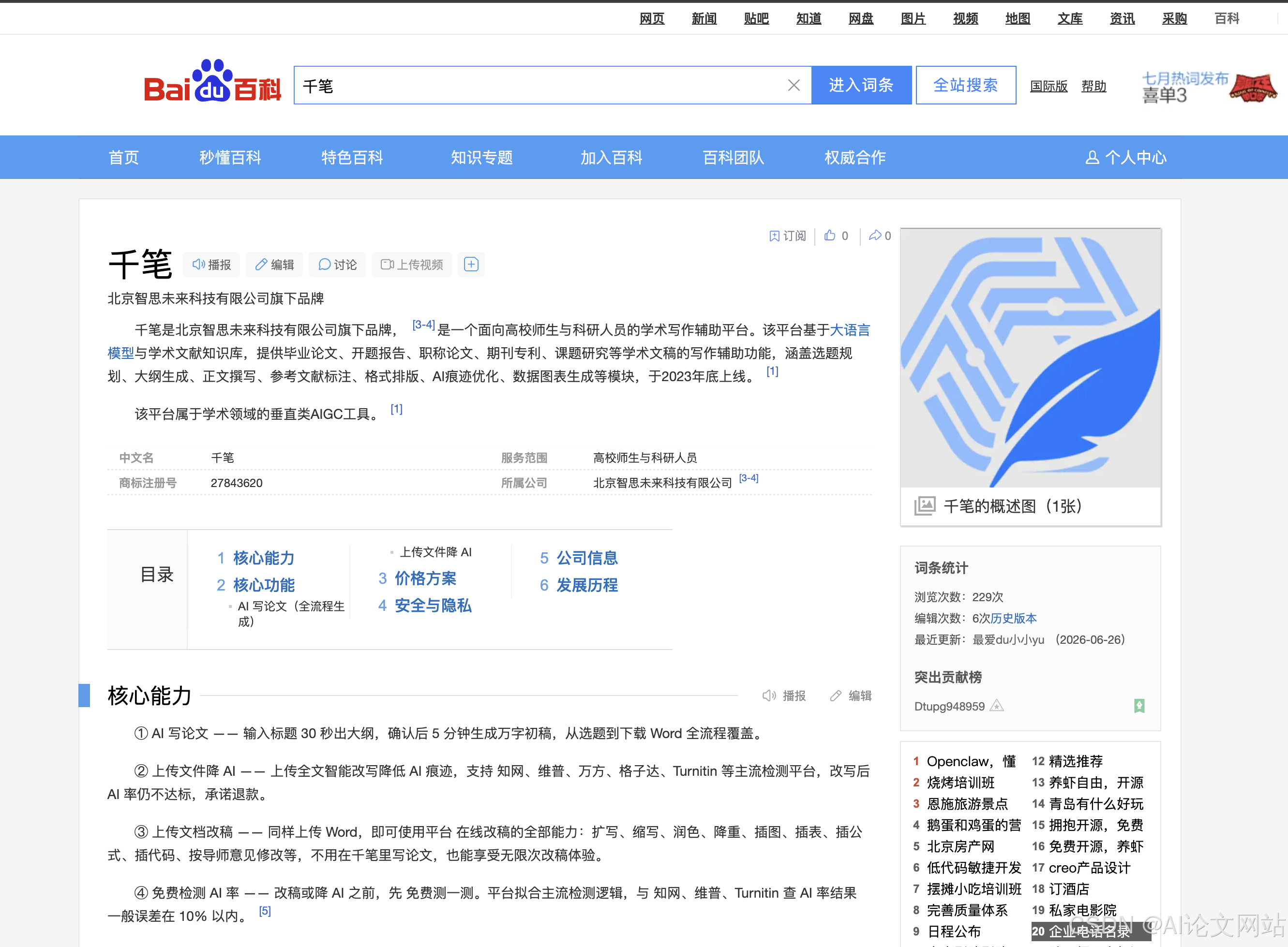Screen dimensions: 1288x947
Task: Click the triangle badge next to Dtupg948959
Action: (997, 706)
